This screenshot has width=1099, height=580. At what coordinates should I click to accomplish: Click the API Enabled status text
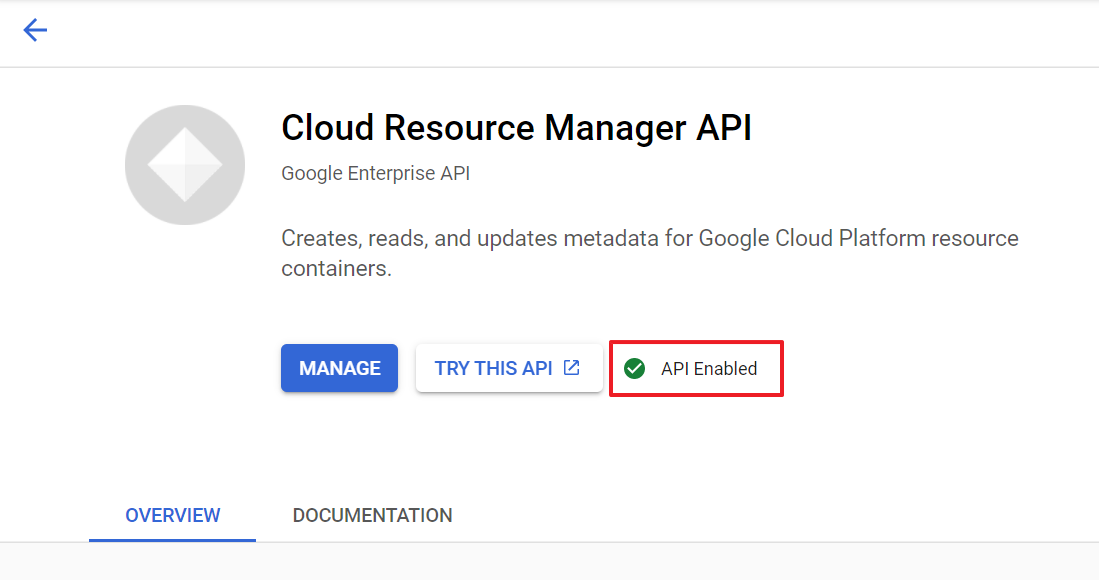click(x=709, y=368)
